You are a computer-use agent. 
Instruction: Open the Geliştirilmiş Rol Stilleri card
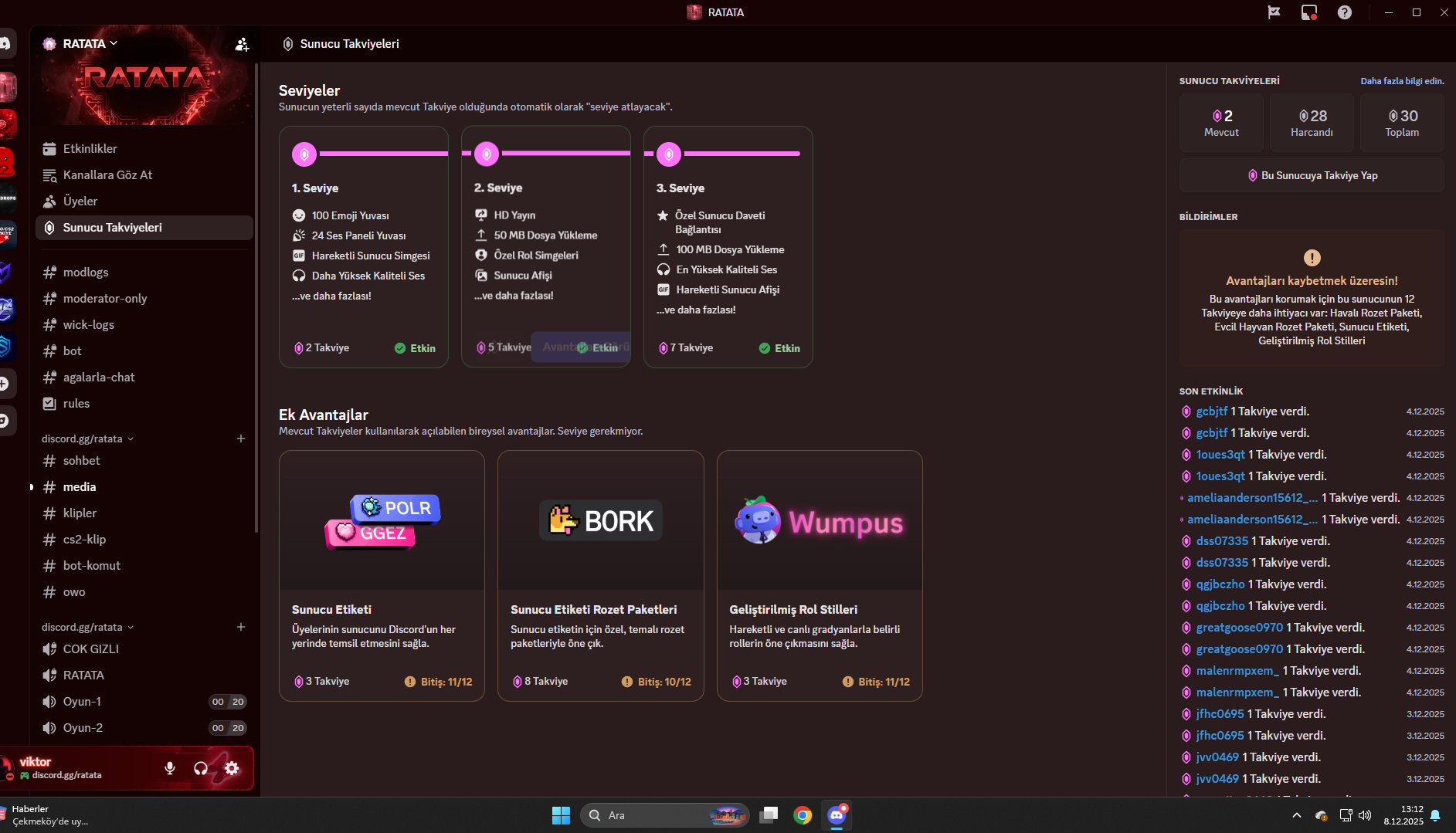(x=820, y=576)
